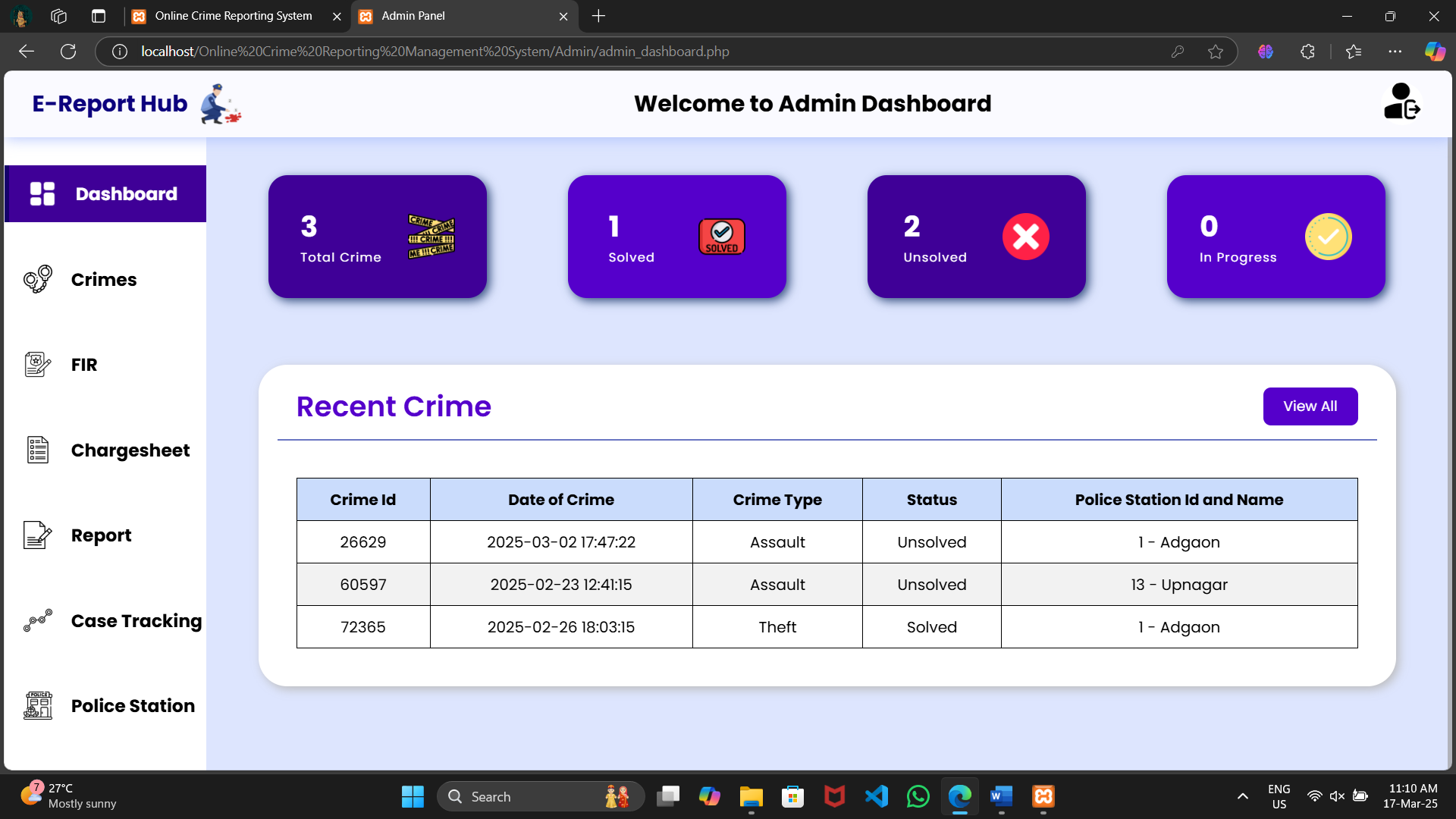Switch to Online Crime Reporting System tab
Screen dimensions: 1456x819
coord(233,16)
